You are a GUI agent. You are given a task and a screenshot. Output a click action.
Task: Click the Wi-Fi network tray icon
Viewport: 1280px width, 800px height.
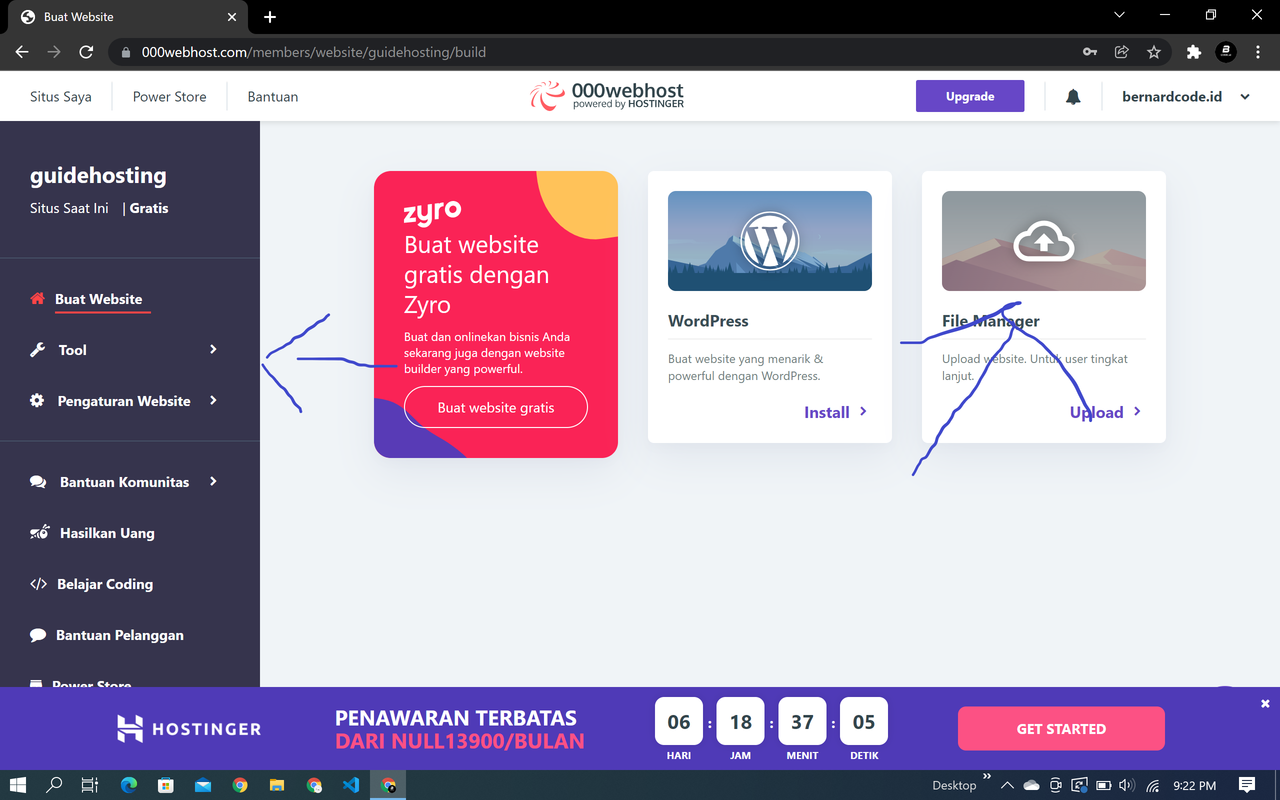(1153, 786)
